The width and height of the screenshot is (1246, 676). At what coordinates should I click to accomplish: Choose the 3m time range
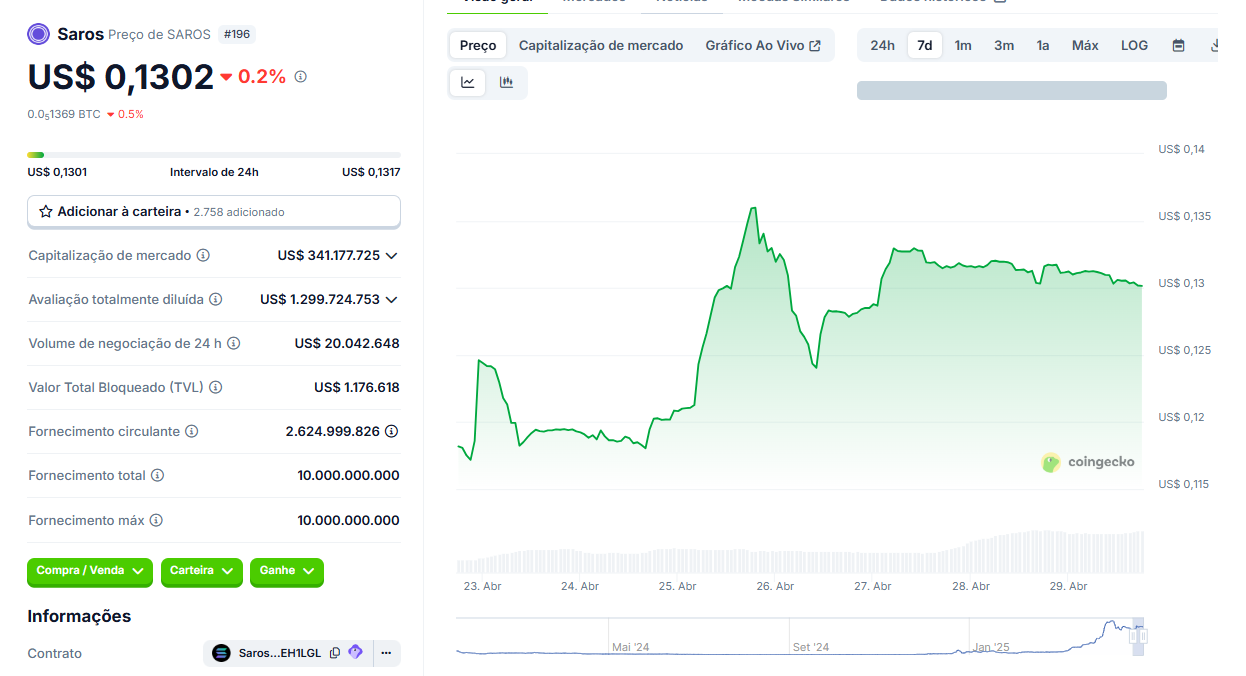pyautogui.click(x=1004, y=45)
